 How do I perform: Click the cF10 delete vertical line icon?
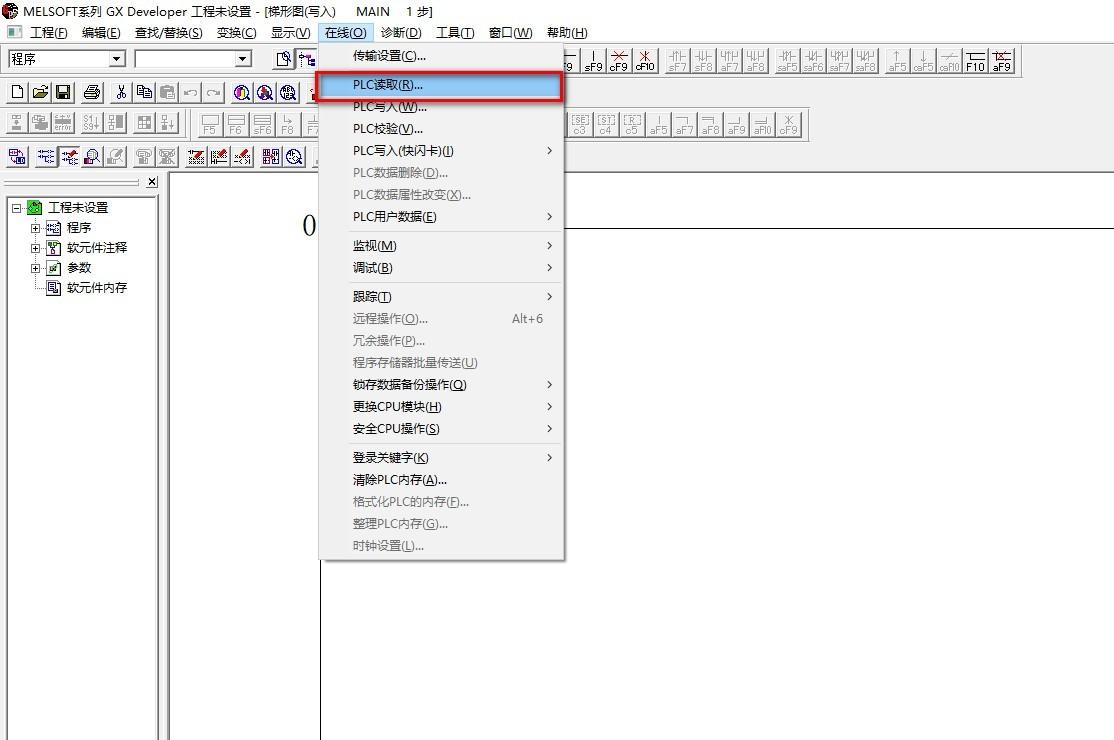[645, 61]
